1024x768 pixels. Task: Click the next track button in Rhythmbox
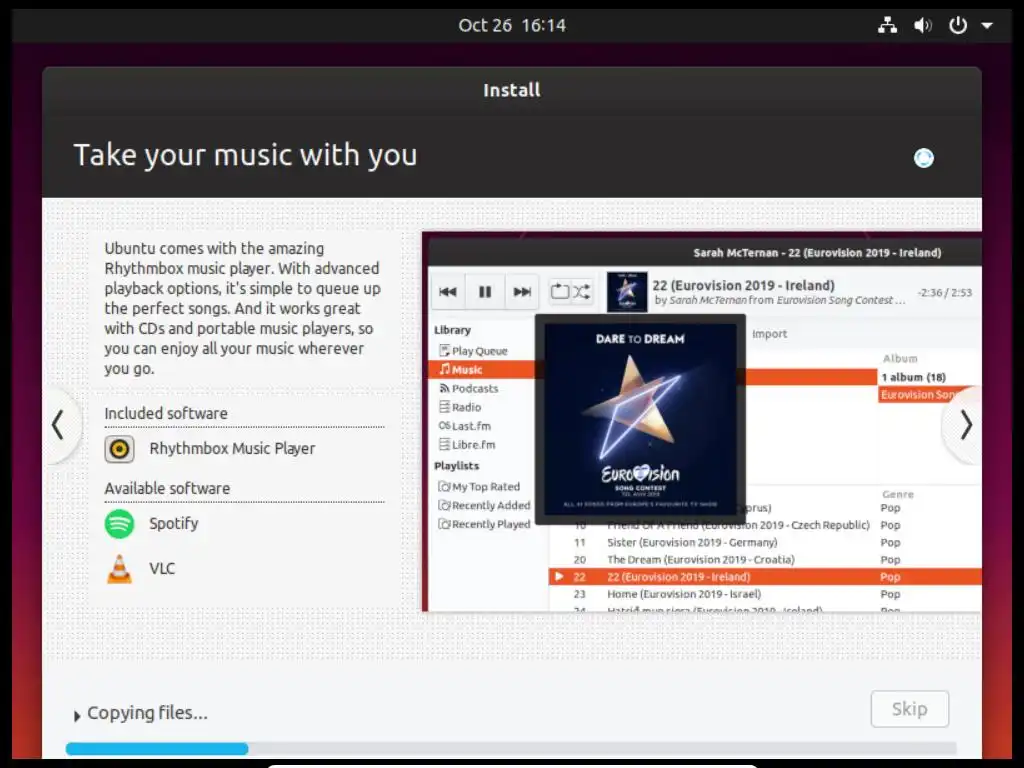(522, 292)
